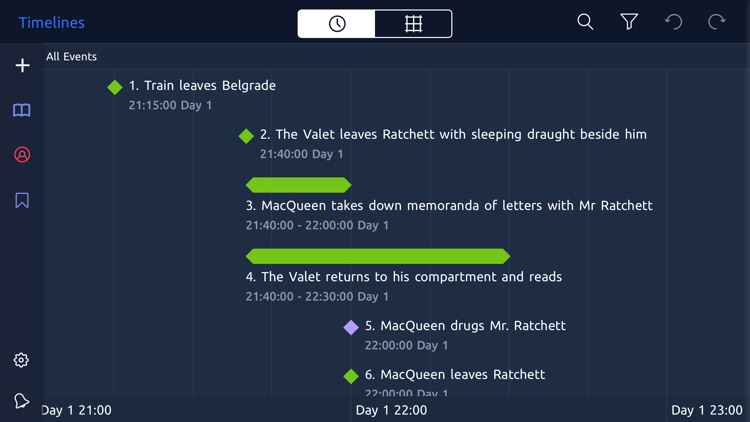Add a new event with plus icon
Viewport: 750px width, 422px height.
tap(22, 66)
